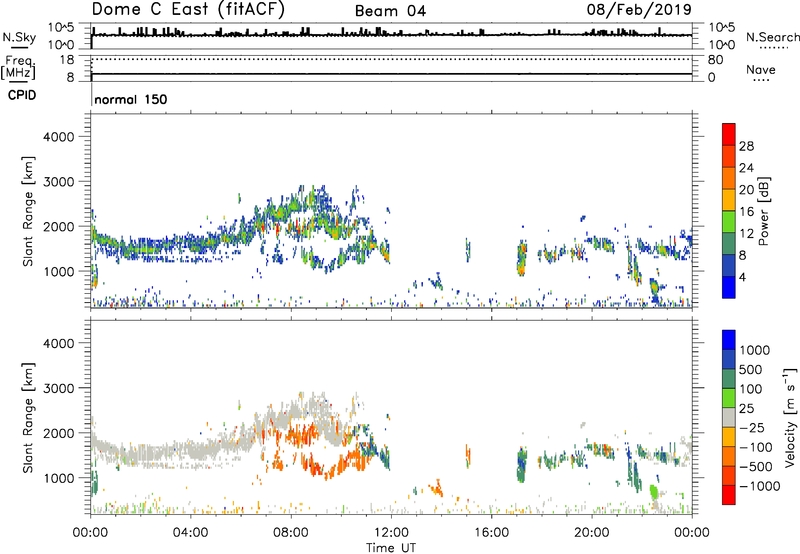Select the "N.Sky" legend label

coord(19,37)
